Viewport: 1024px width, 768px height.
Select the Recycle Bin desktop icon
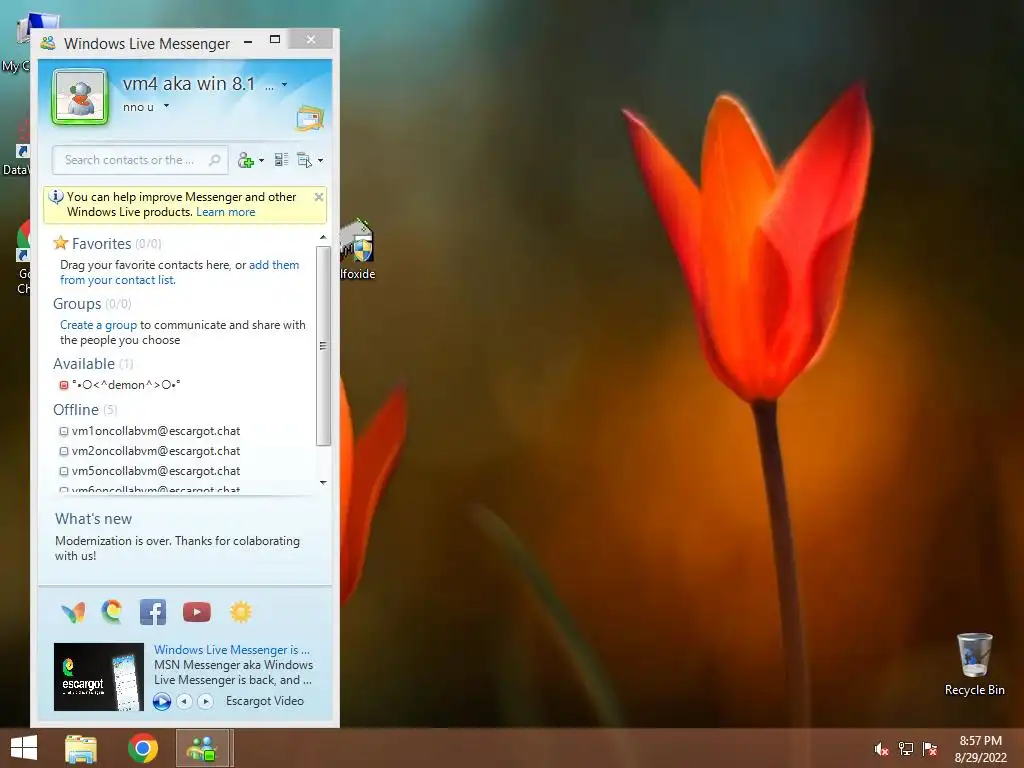[x=974, y=665]
